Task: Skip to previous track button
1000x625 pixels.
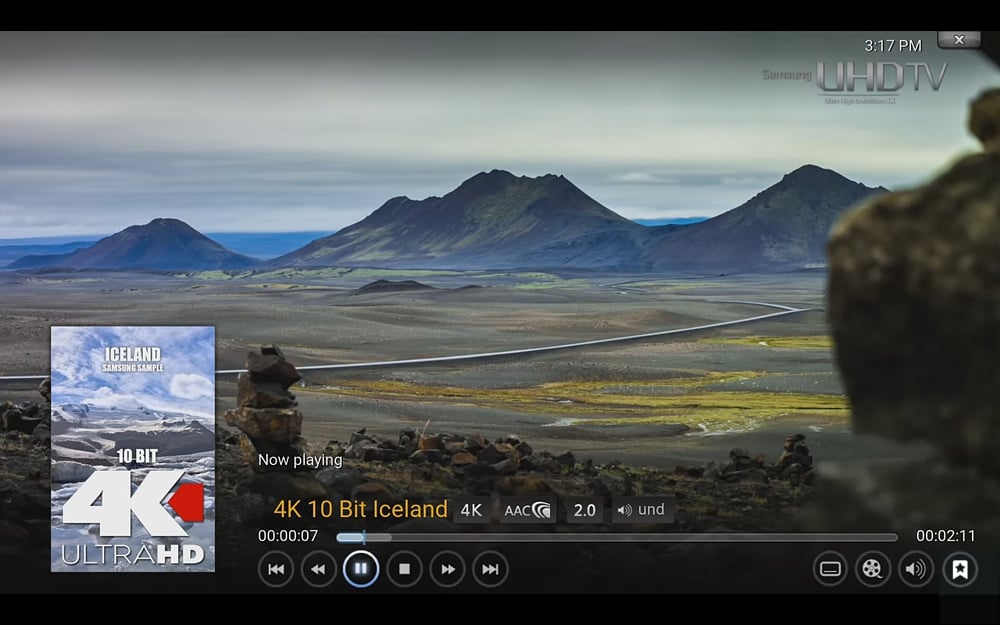Action: pos(276,569)
